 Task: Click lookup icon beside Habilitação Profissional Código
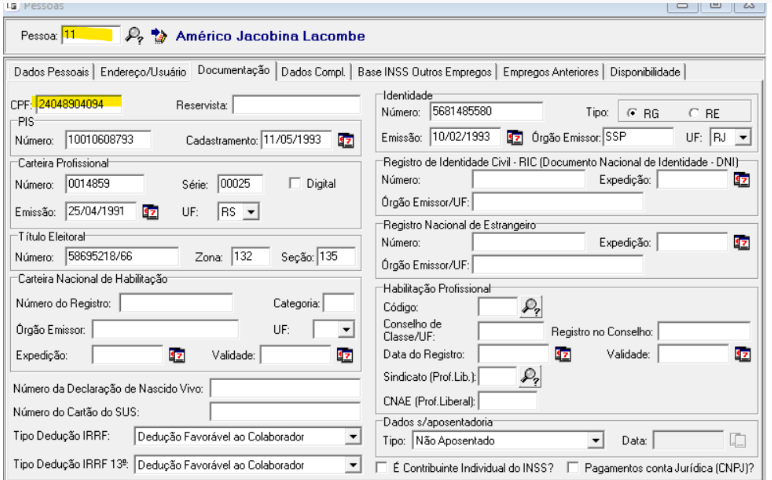[x=530, y=307]
